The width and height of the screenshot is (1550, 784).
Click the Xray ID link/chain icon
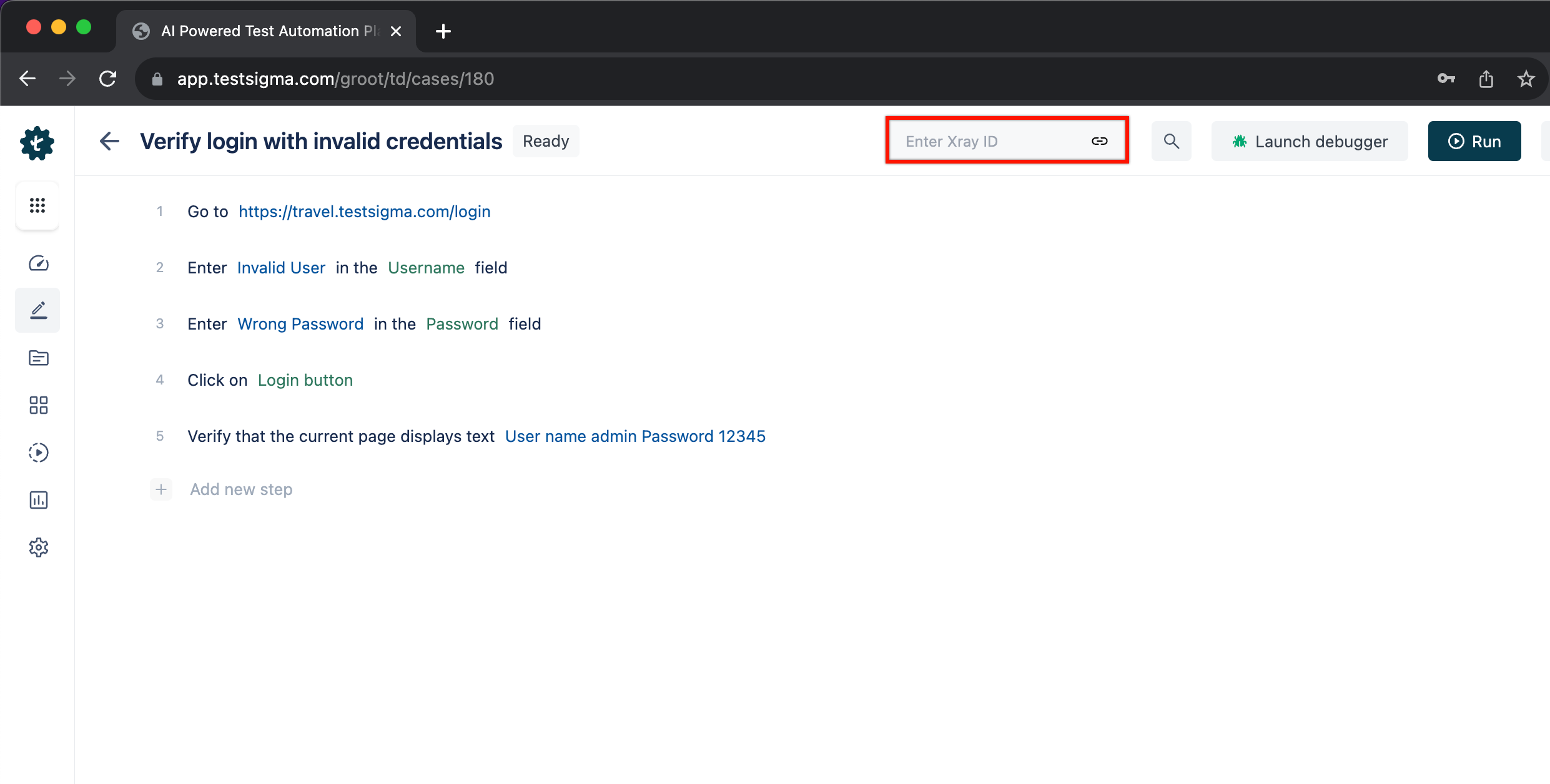pos(1100,140)
